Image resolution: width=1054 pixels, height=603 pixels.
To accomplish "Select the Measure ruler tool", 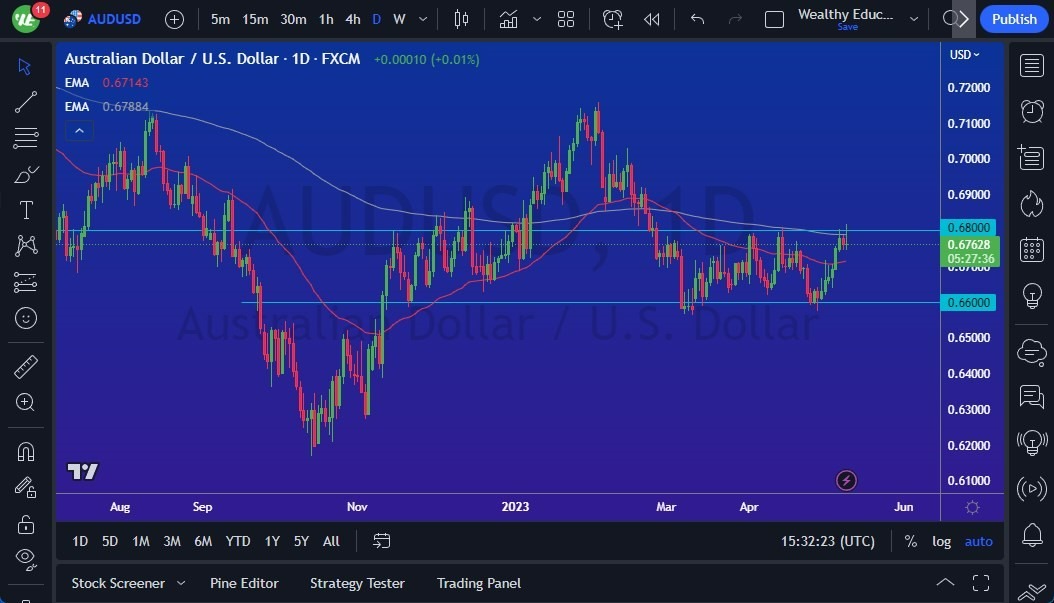I will [25, 366].
